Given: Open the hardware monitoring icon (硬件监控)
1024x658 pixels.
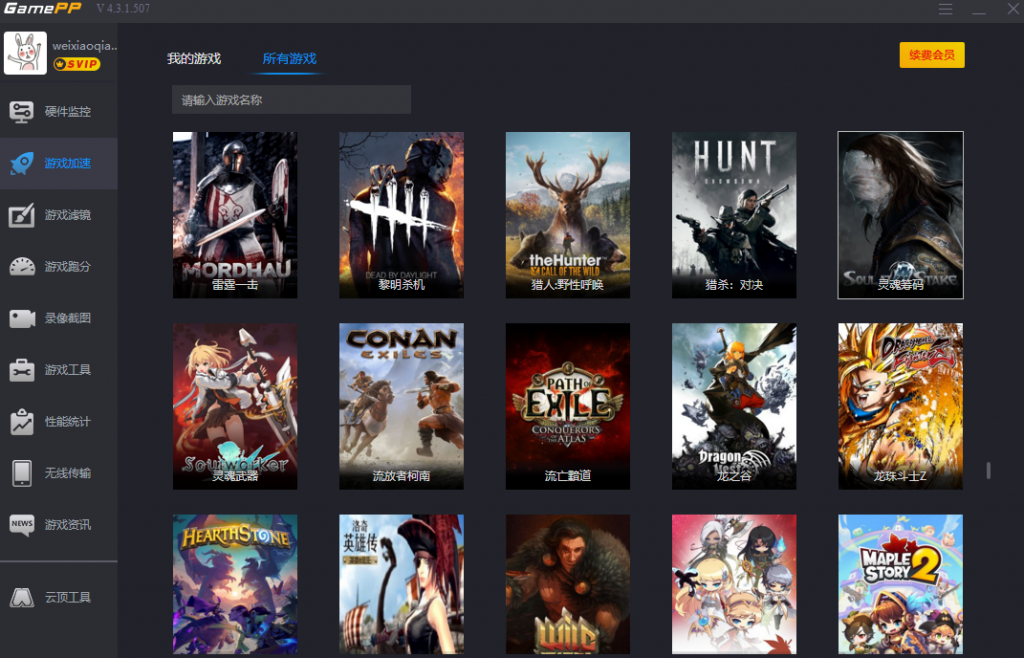Looking at the screenshot, I should [22, 112].
